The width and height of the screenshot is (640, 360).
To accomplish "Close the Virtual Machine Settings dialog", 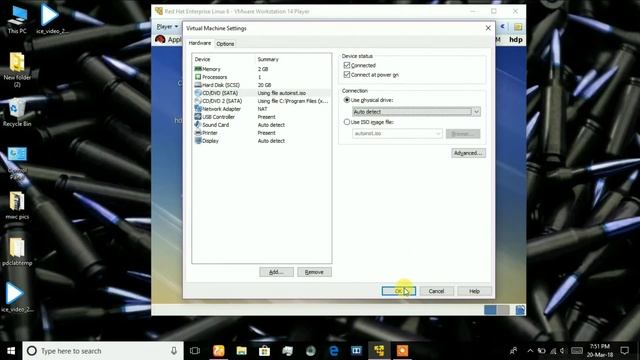I will 488,28.
